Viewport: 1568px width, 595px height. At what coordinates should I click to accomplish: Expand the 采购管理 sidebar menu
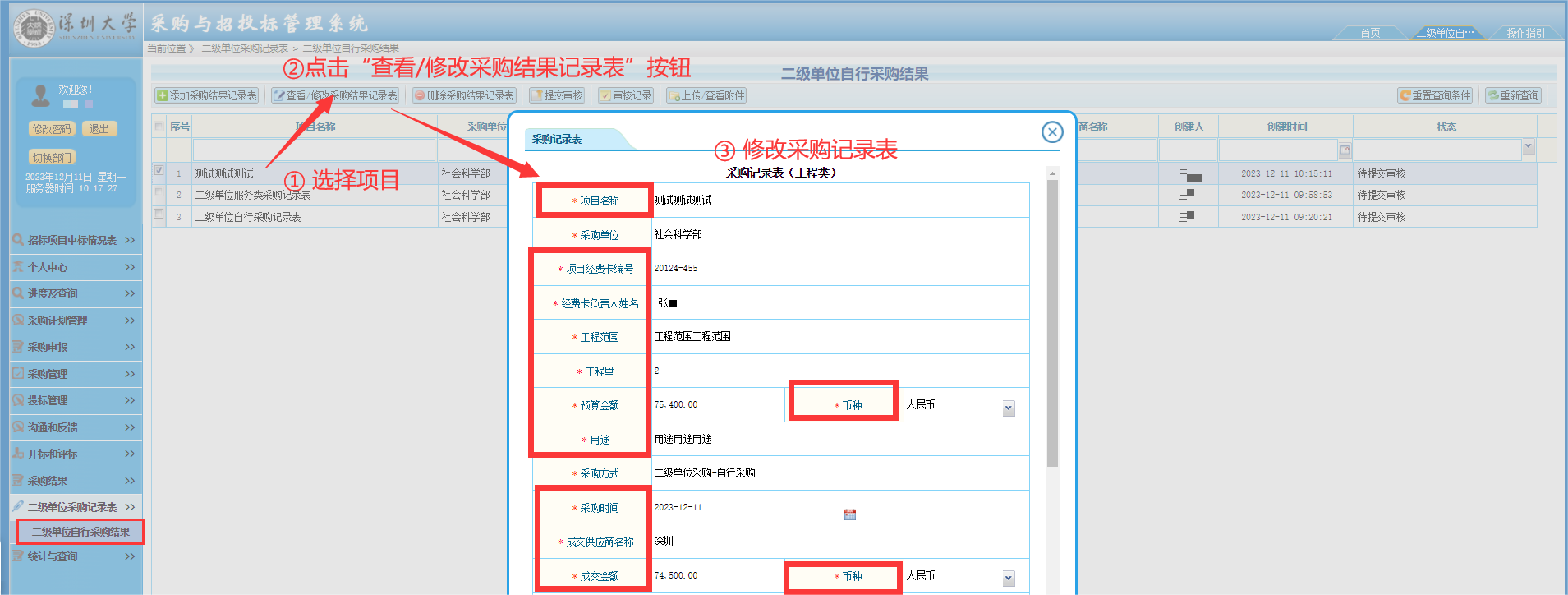click(x=74, y=374)
